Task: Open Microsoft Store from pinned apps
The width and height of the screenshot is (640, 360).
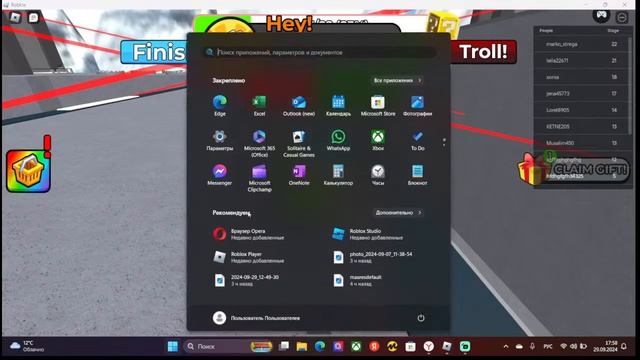Action: [x=378, y=105]
